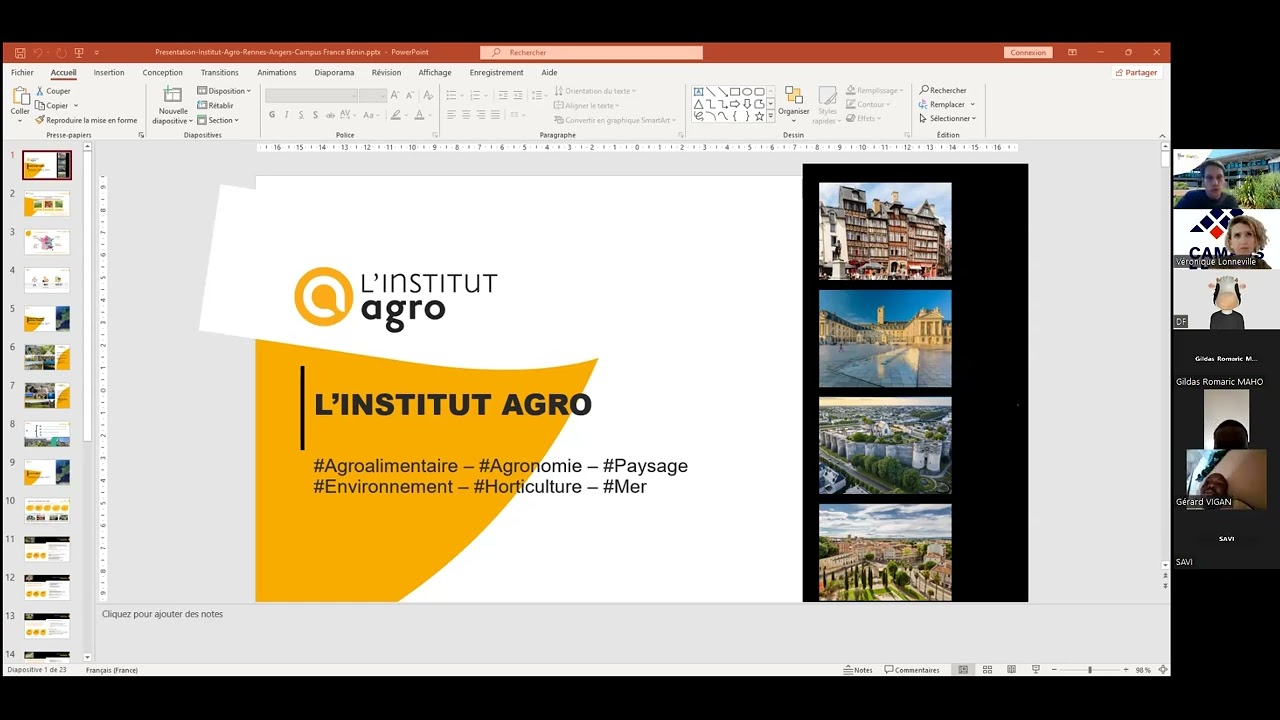This screenshot has width=1280, height=720.
Task: Click Reproduire la mise en forme
Action: pos(86,120)
